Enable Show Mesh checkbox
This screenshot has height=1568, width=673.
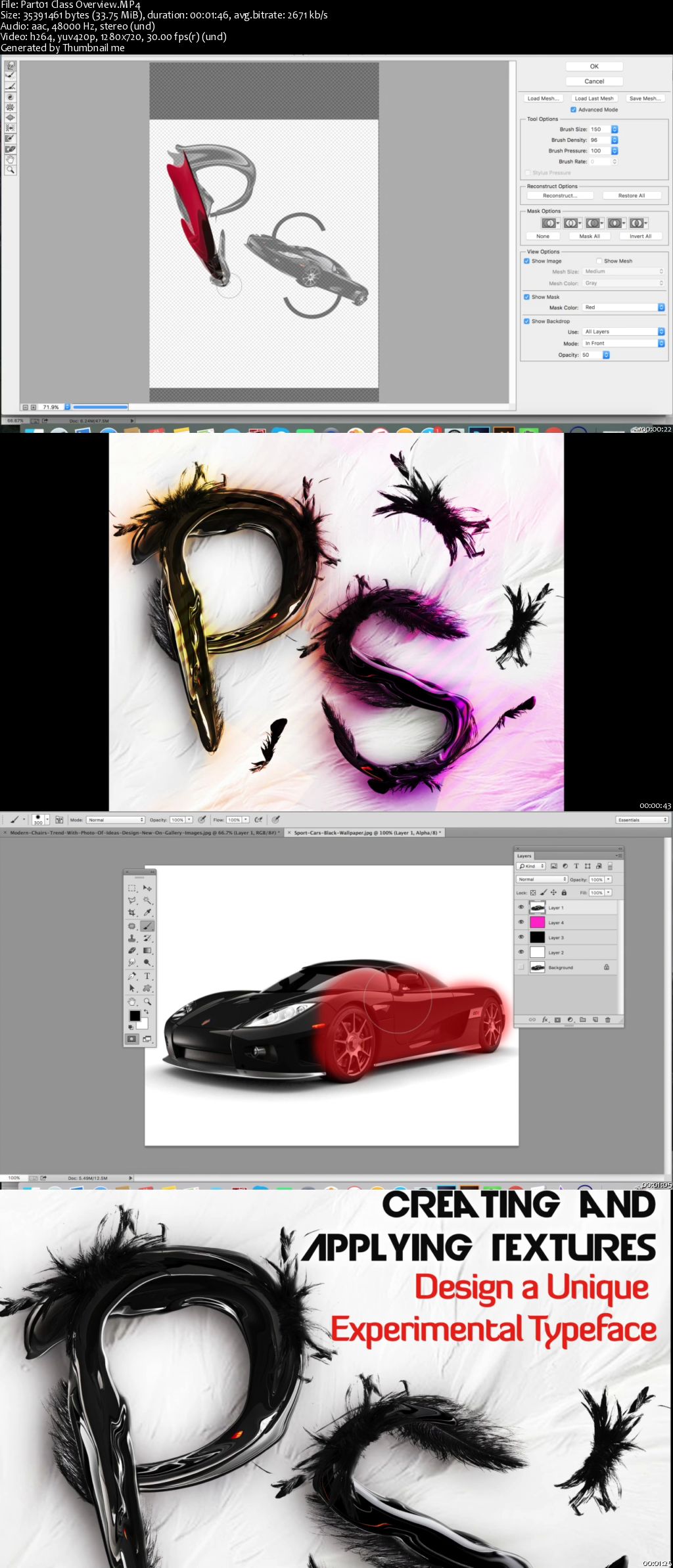point(599,261)
